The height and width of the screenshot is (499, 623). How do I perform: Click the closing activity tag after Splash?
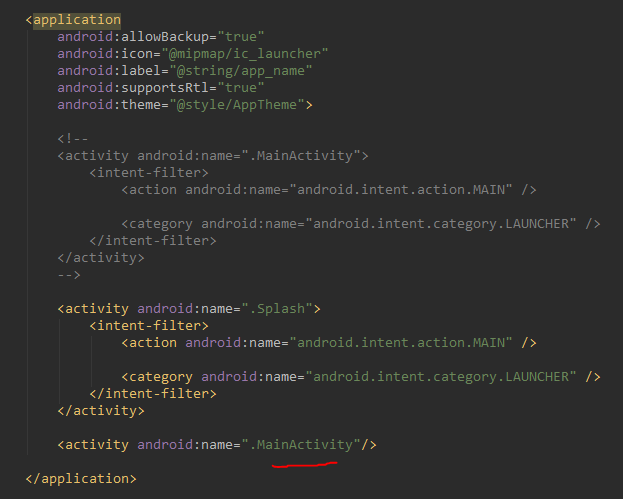[101, 411]
